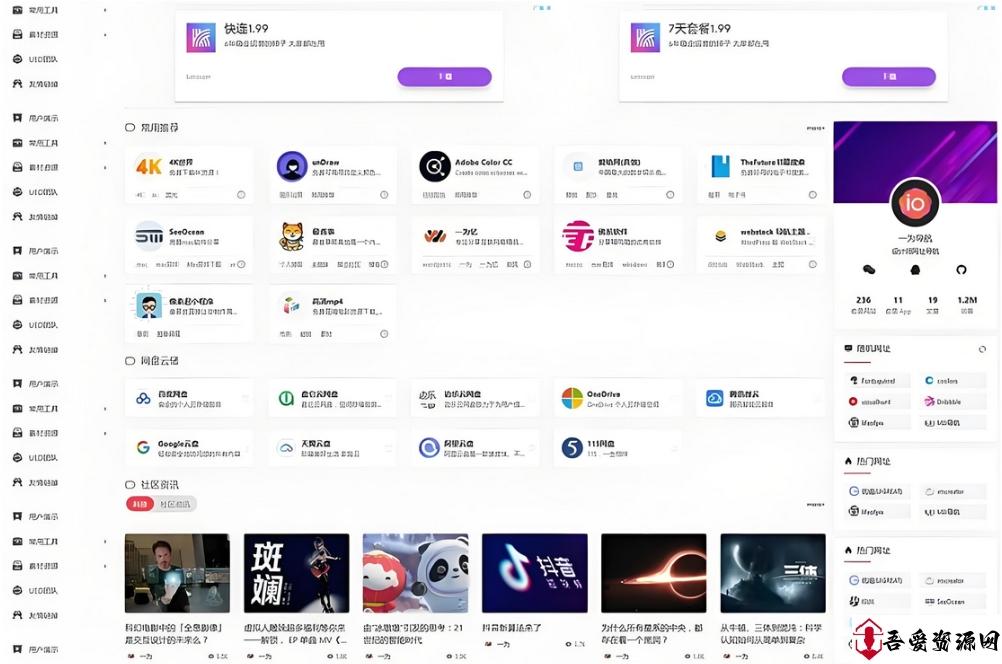Viewport: 1002px width, 664px height.
Task: Click the QQ penguin icon on profile card
Action: [915, 270]
